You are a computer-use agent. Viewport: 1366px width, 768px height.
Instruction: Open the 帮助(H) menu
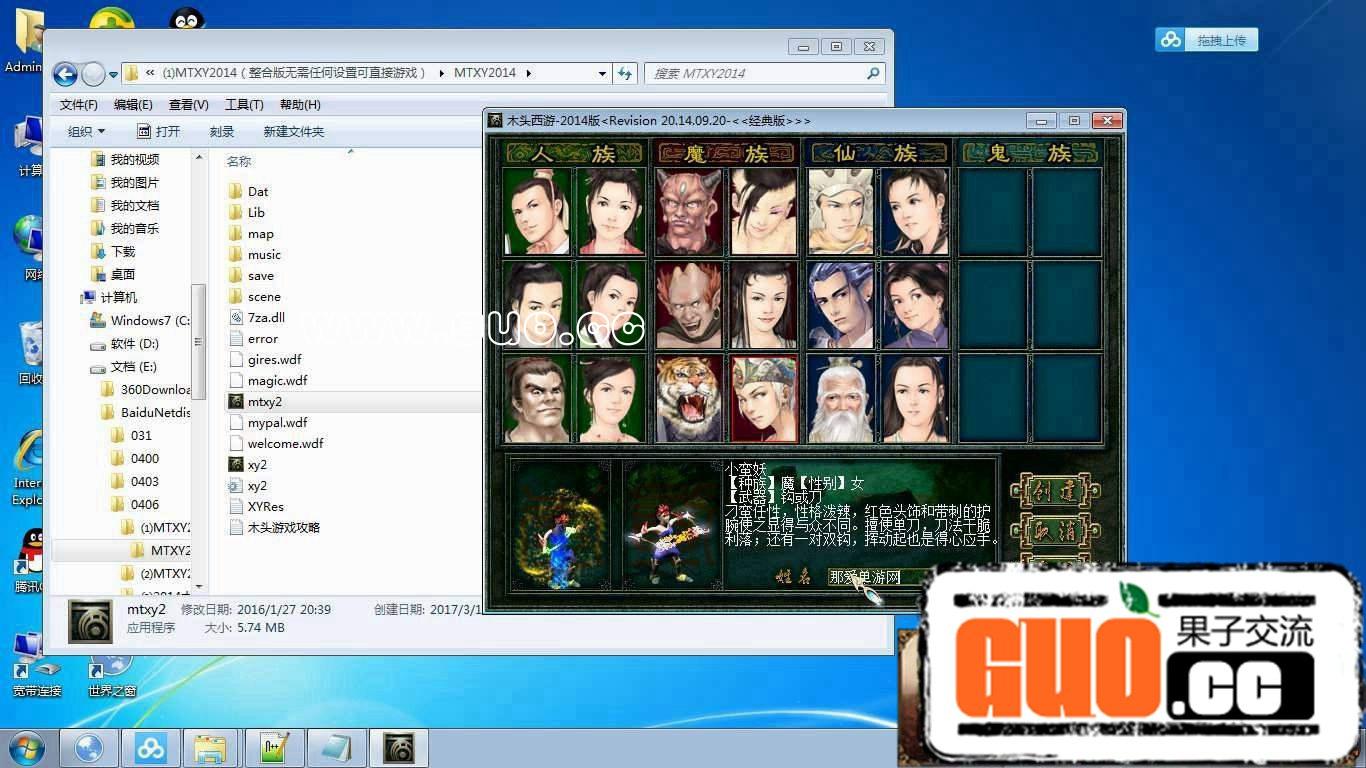click(x=300, y=105)
